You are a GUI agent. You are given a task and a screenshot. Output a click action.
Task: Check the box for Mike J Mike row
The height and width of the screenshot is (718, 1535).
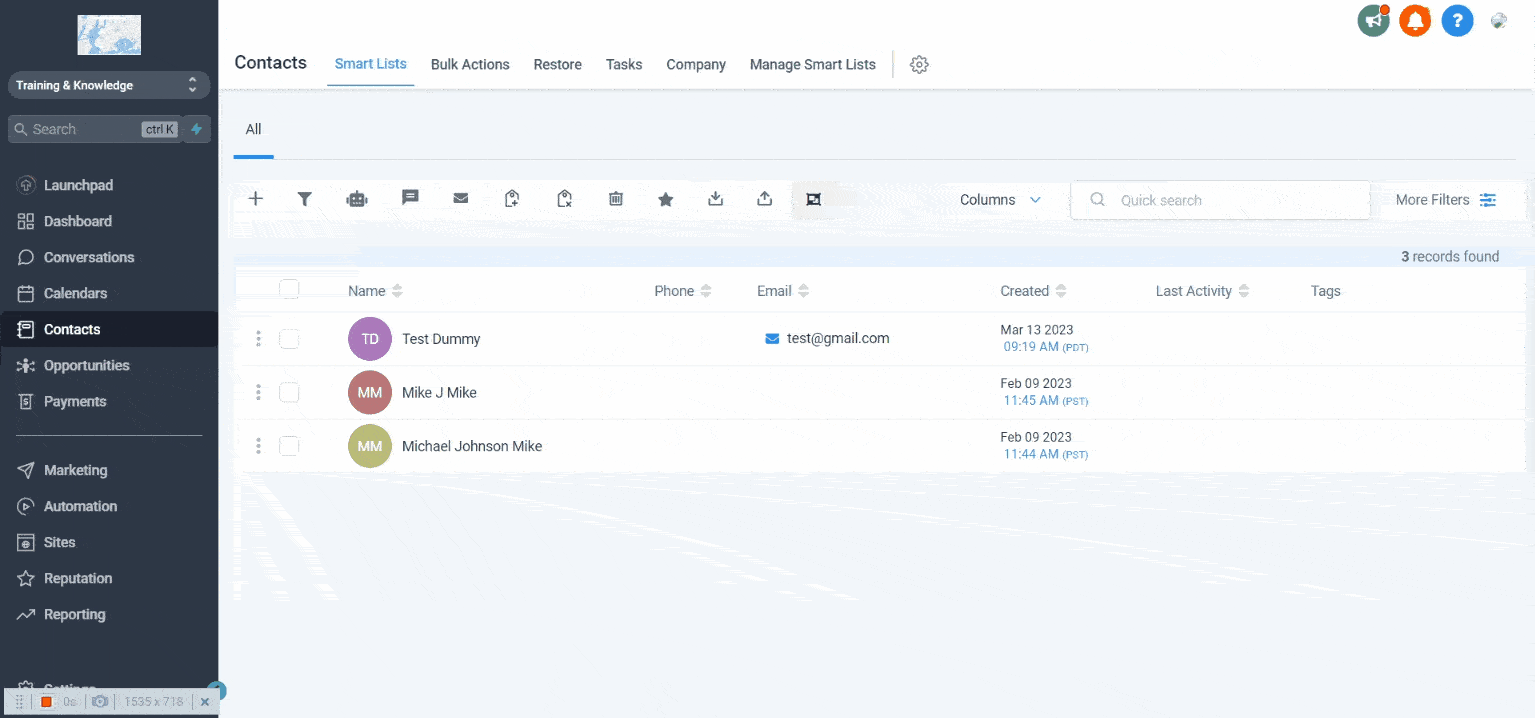(x=289, y=393)
